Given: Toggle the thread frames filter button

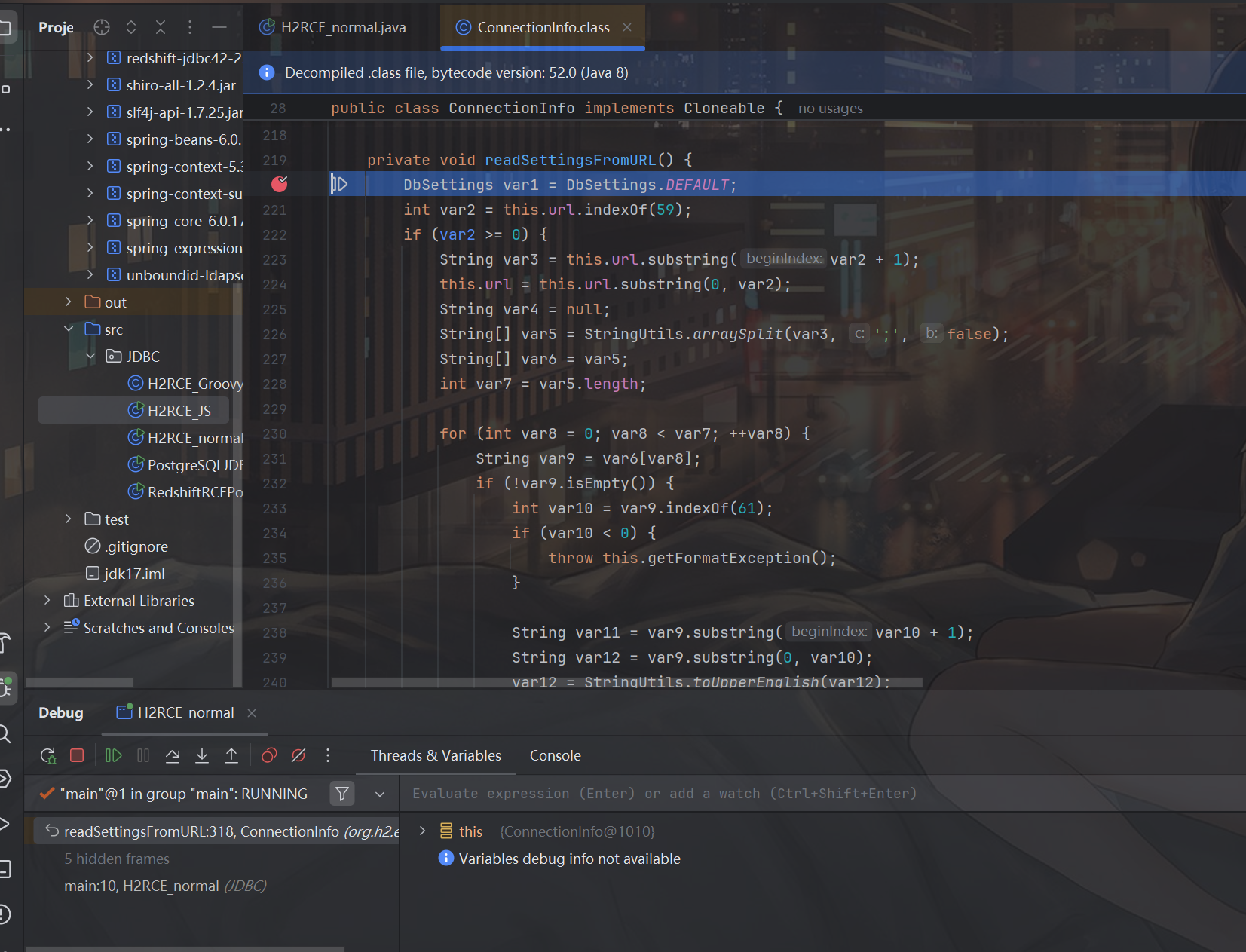Looking at the screenshot, I should pyautogui.click(x=342, y=794).
